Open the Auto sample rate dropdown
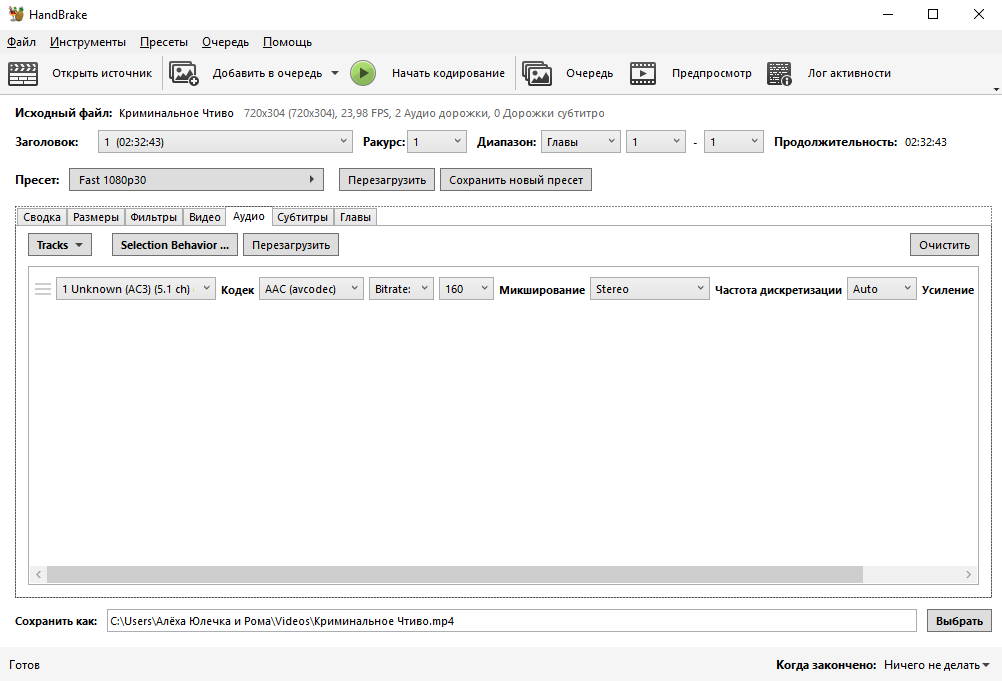The width and height of the screenshot is (1002, 681). tap(881, 289)
